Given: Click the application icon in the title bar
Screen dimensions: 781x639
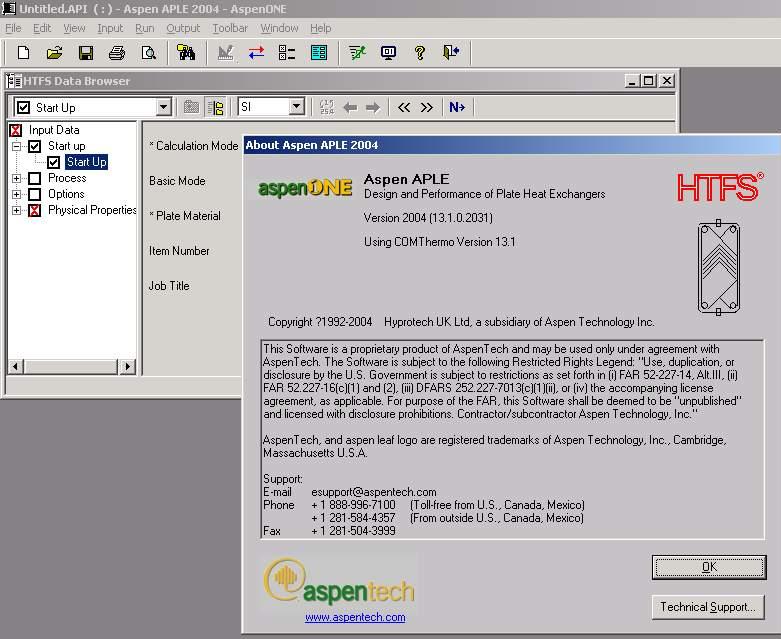Looking at the screenshot, I should point(9,8).
